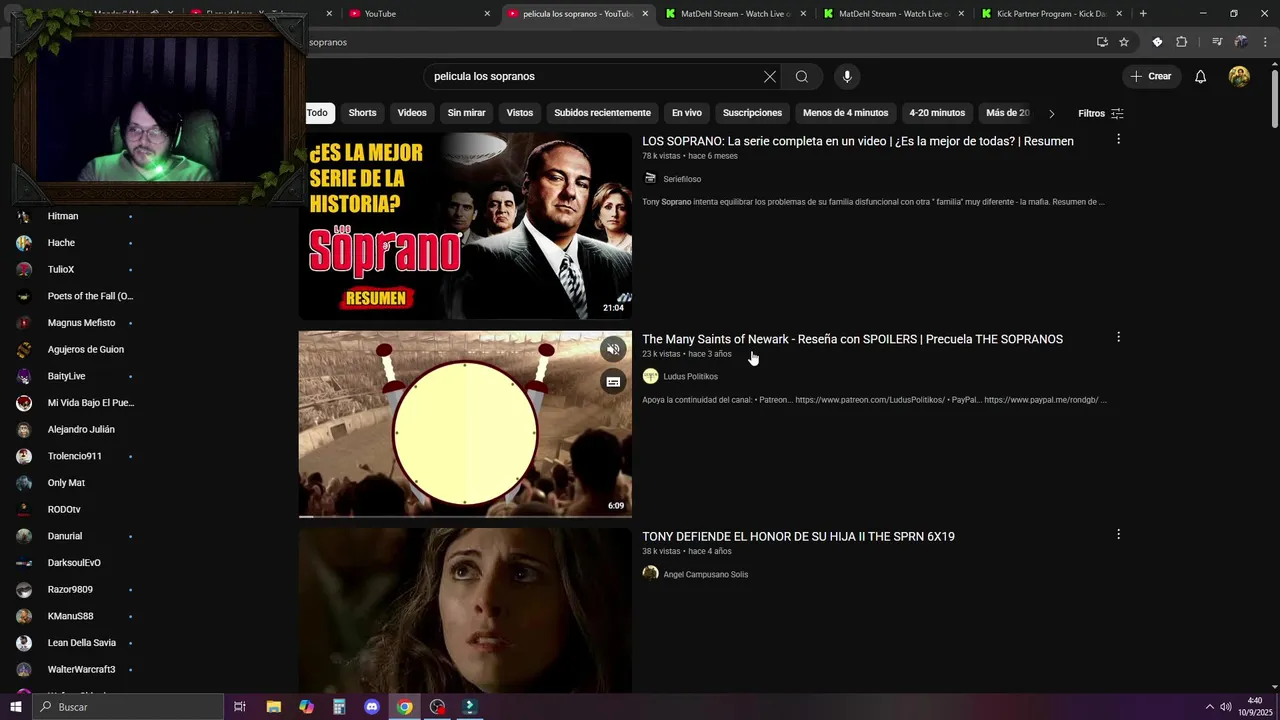Expand hidden system tray icons
The width and height of the screenshot is (1280, 720).
[x=1209, y=707]
